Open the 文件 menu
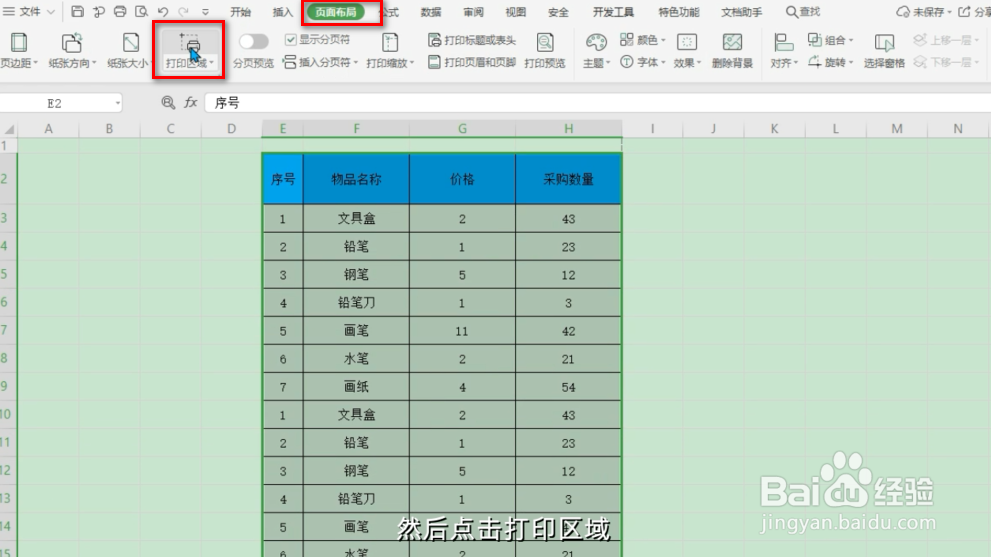 (28, 11)
